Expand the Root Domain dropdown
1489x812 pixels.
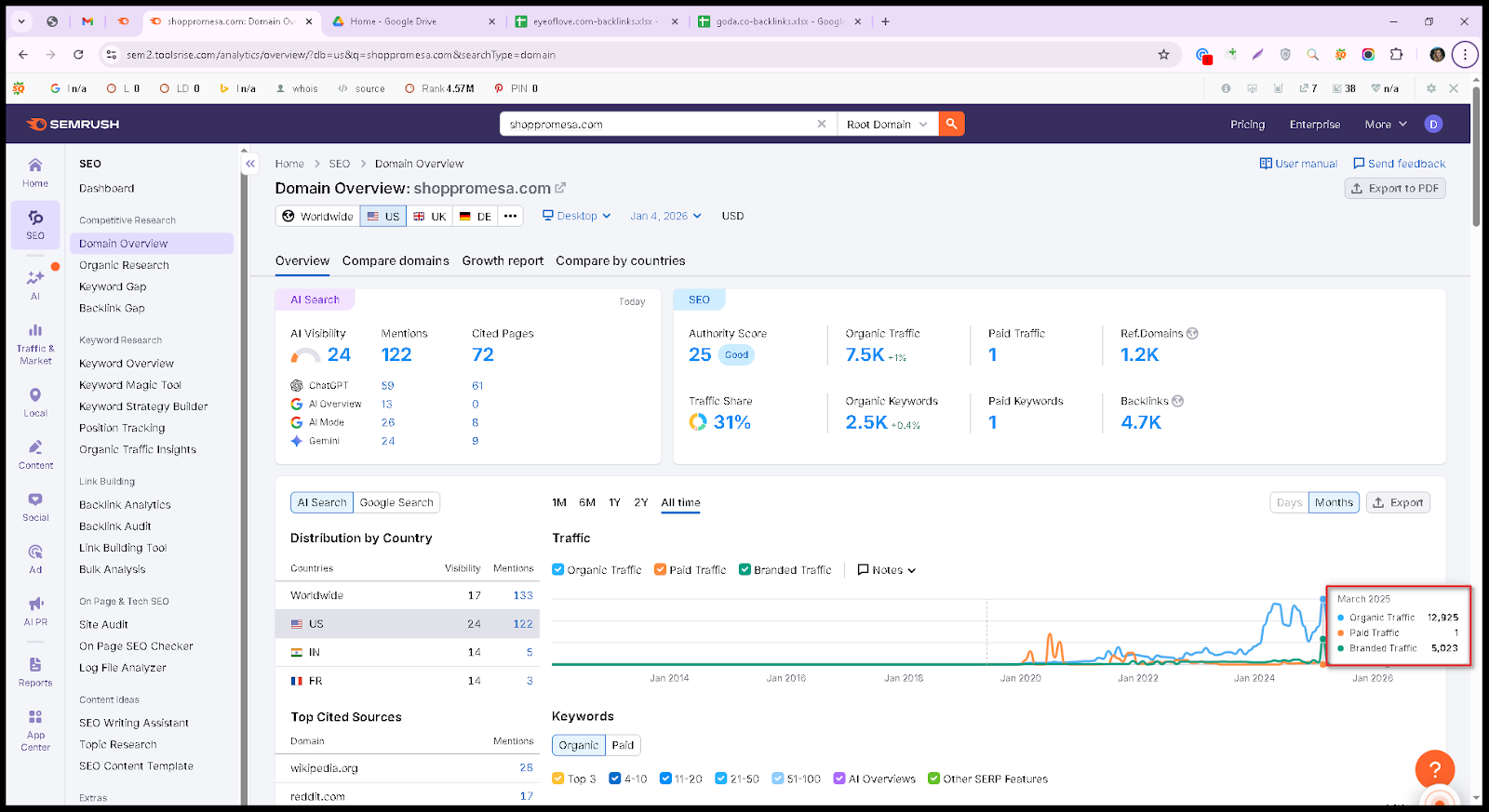coord(887,124)
